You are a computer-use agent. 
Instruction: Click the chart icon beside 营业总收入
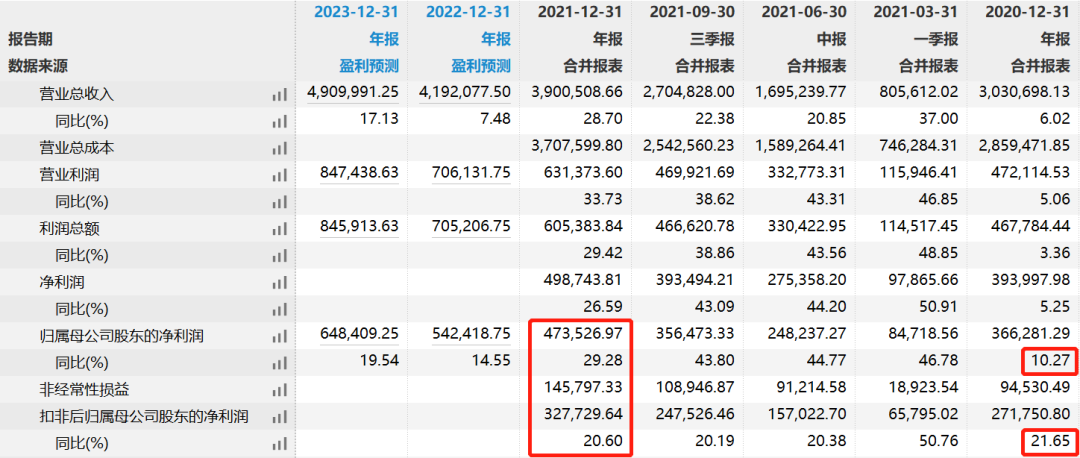coord(279,94)
